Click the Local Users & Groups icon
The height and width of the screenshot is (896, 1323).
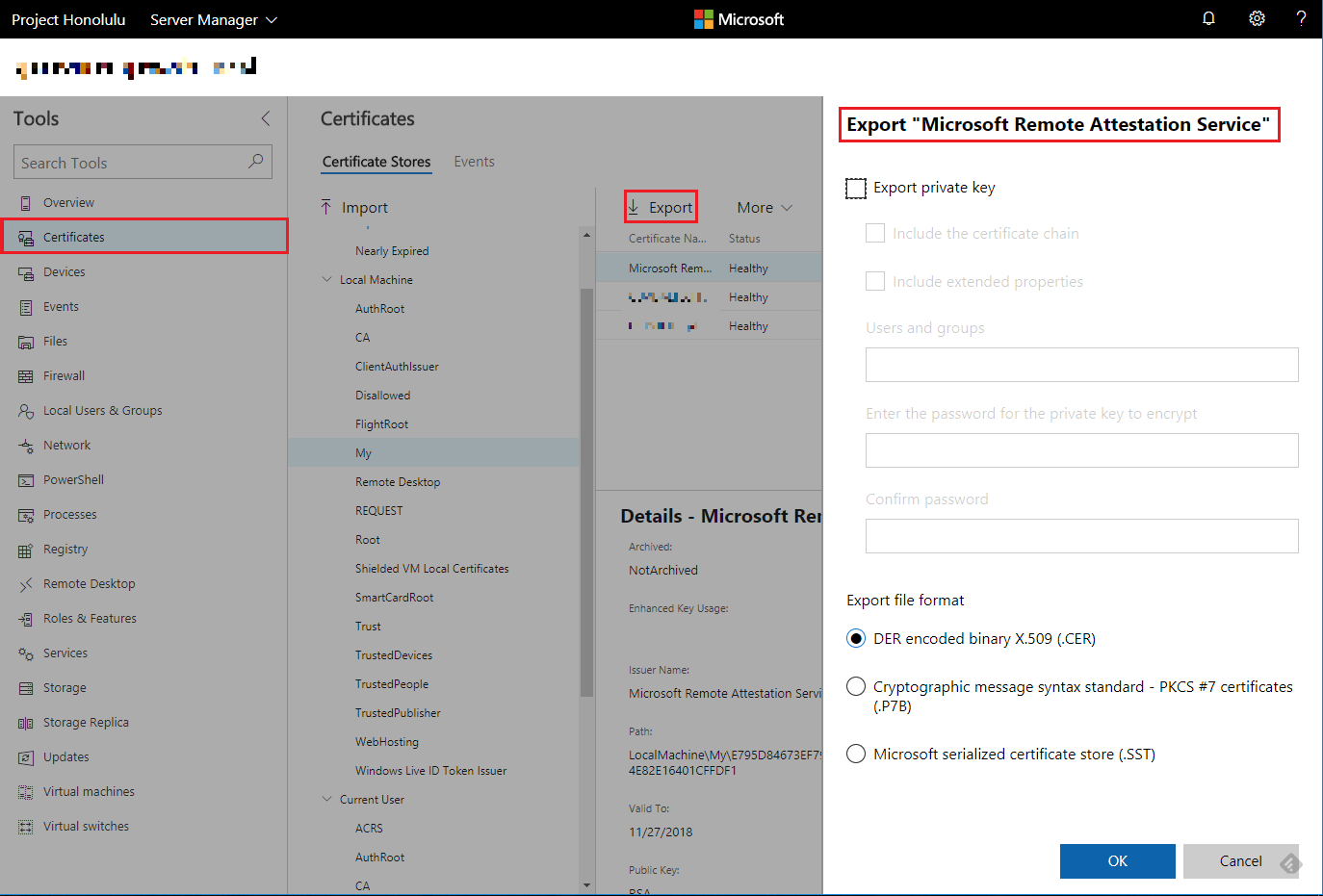26,411
